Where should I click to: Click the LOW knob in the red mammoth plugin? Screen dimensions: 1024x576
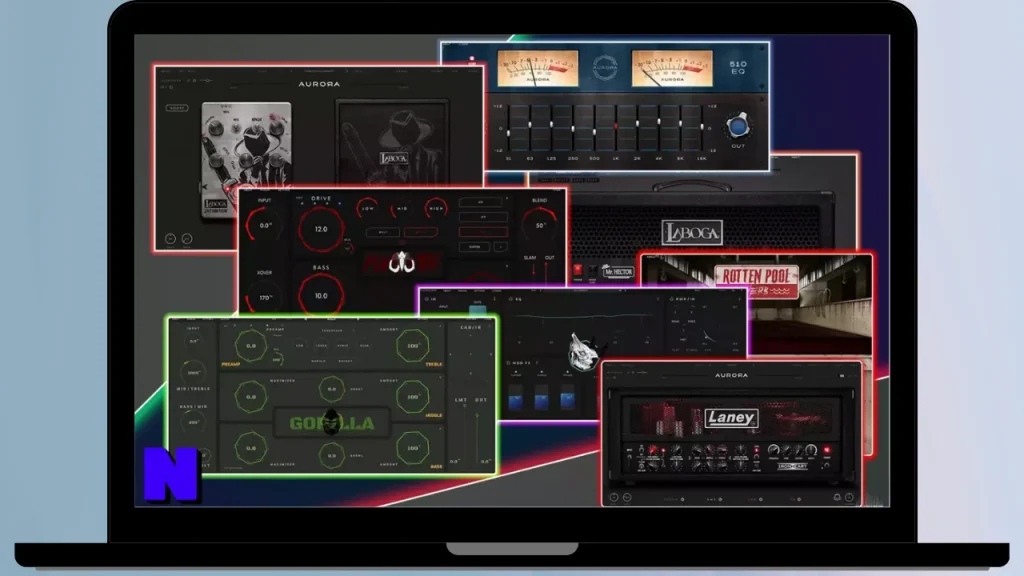point(368,208)
